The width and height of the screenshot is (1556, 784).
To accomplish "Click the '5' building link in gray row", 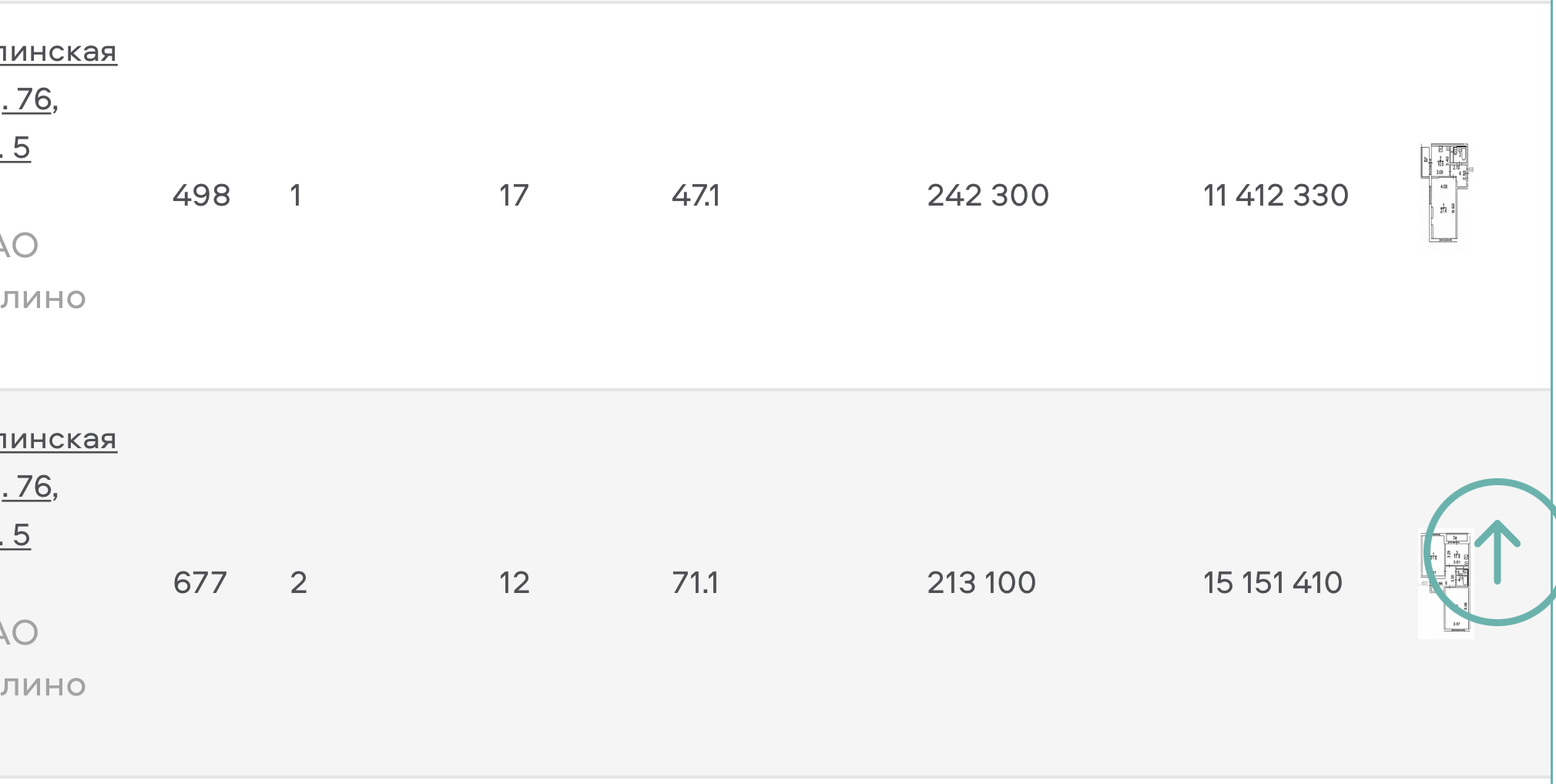I will tap(15, 535).
